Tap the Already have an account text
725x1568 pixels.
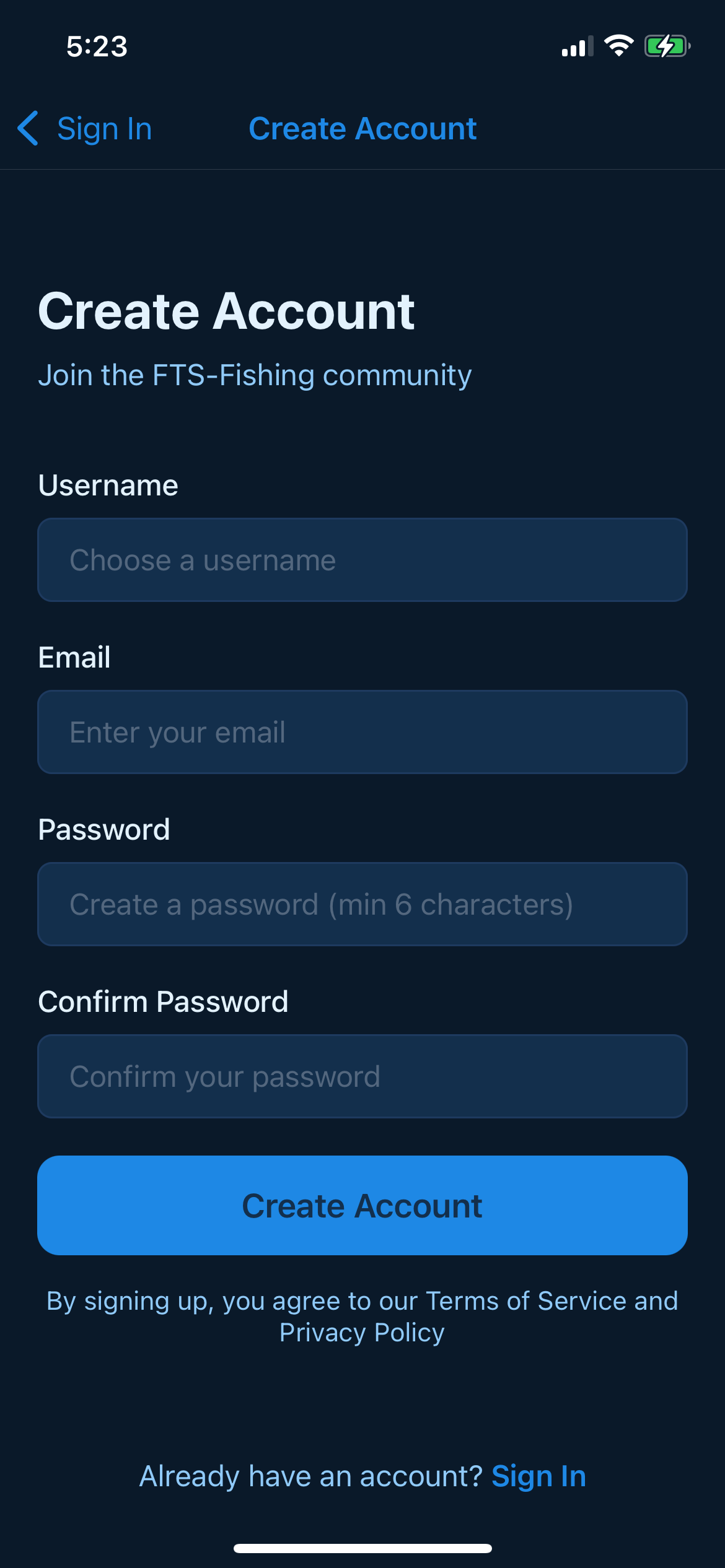[x=310, y=1476]
